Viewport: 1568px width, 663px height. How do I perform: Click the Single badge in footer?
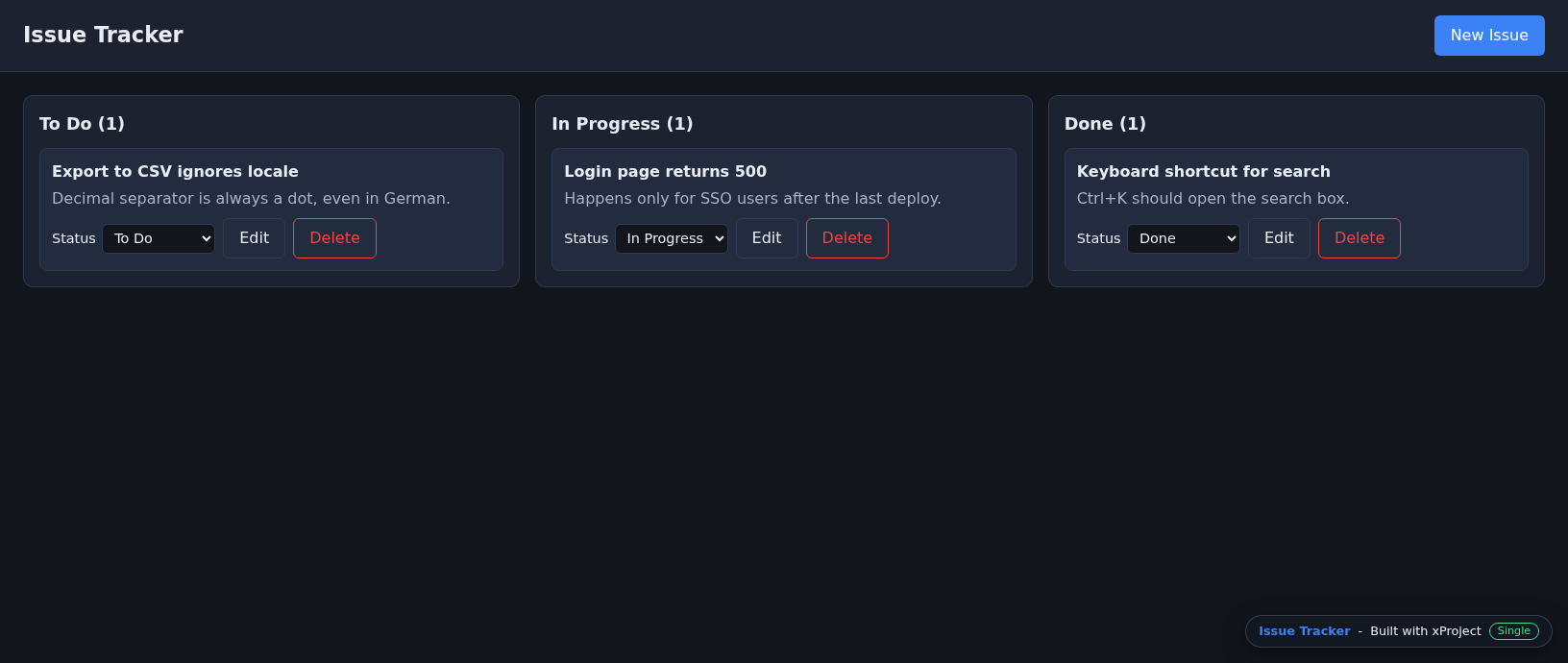tap(1514, 631)
